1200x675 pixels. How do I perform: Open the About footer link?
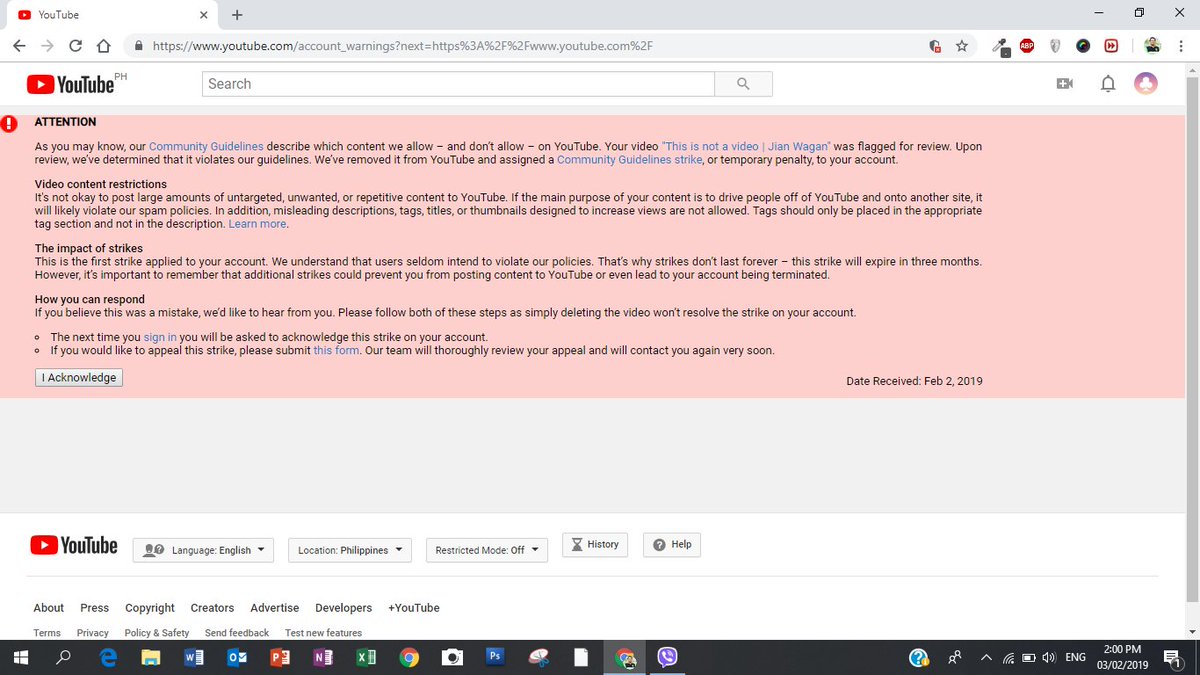pyautogui.click(x=48, y=608)
